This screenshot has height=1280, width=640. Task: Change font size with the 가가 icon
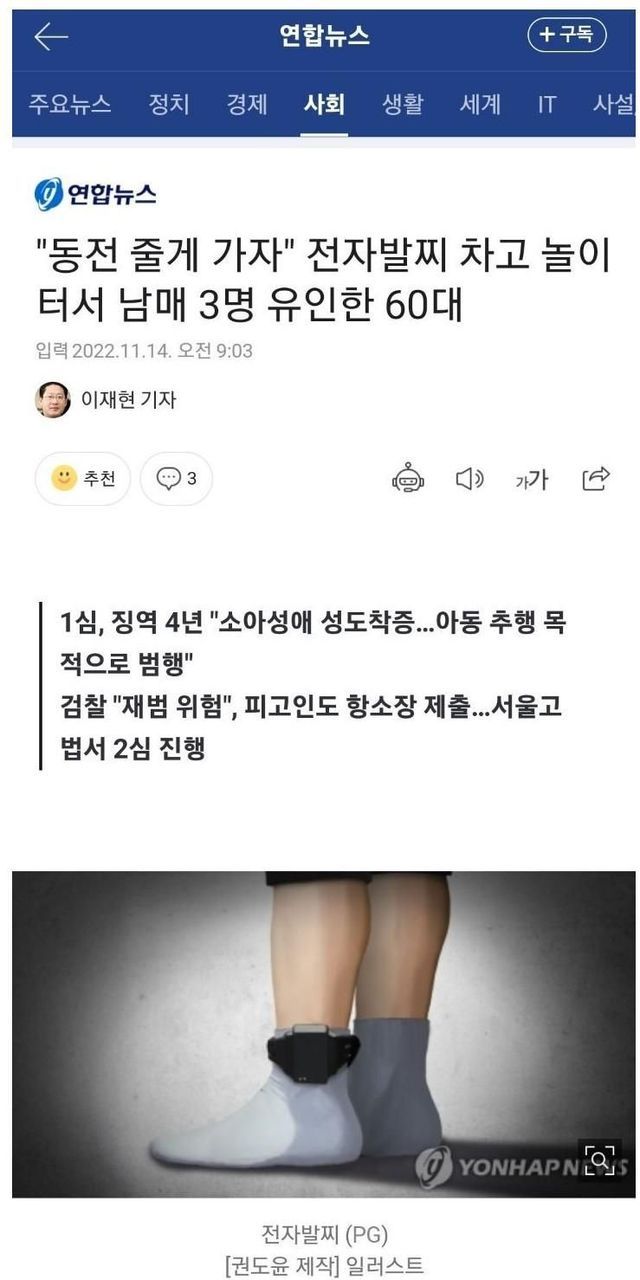pos(531,480)
